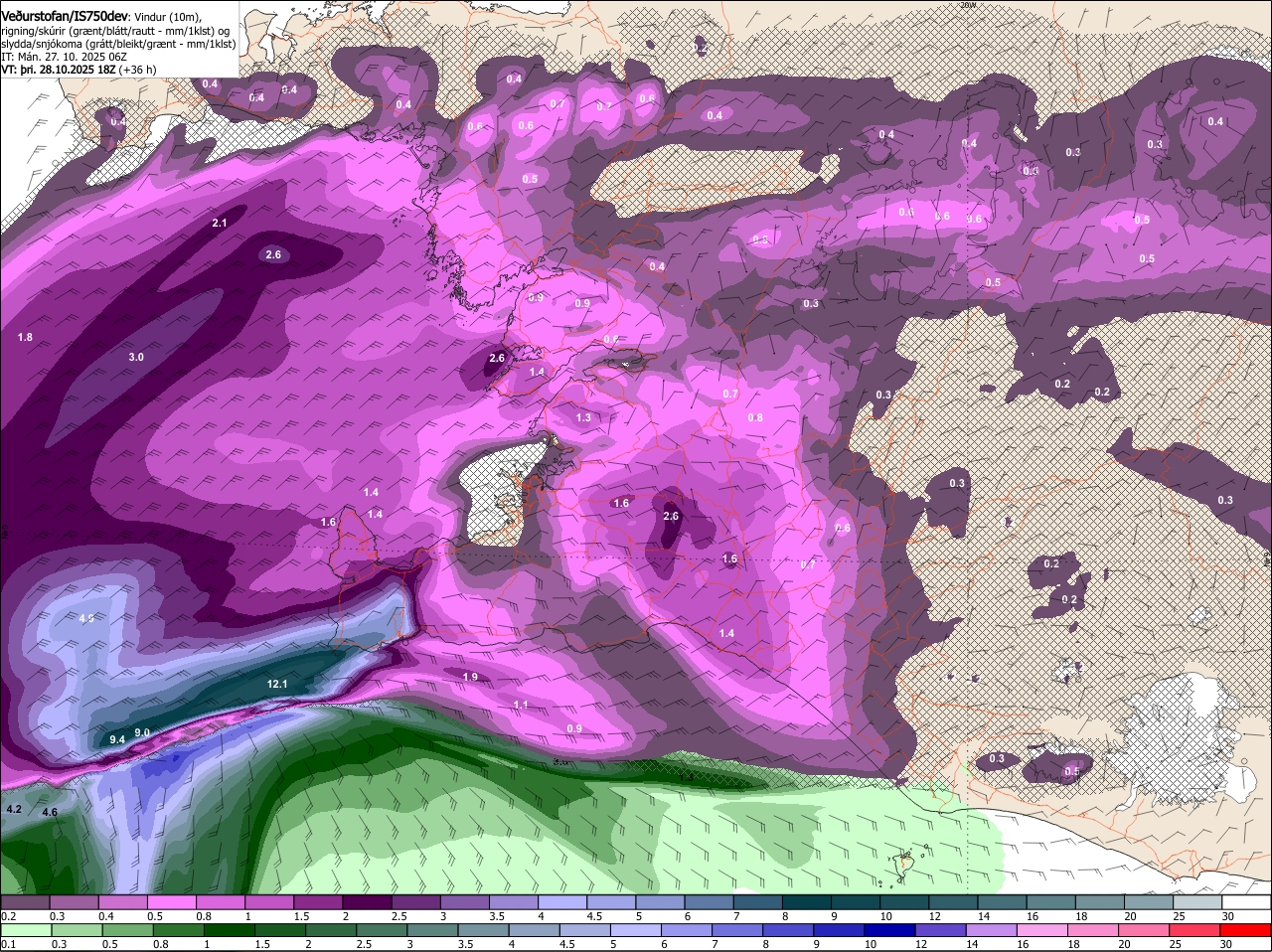This screenshot has width=1272, height=952.
Task: Click the 0.1 label in the rain legend
Action: point(9,944)
